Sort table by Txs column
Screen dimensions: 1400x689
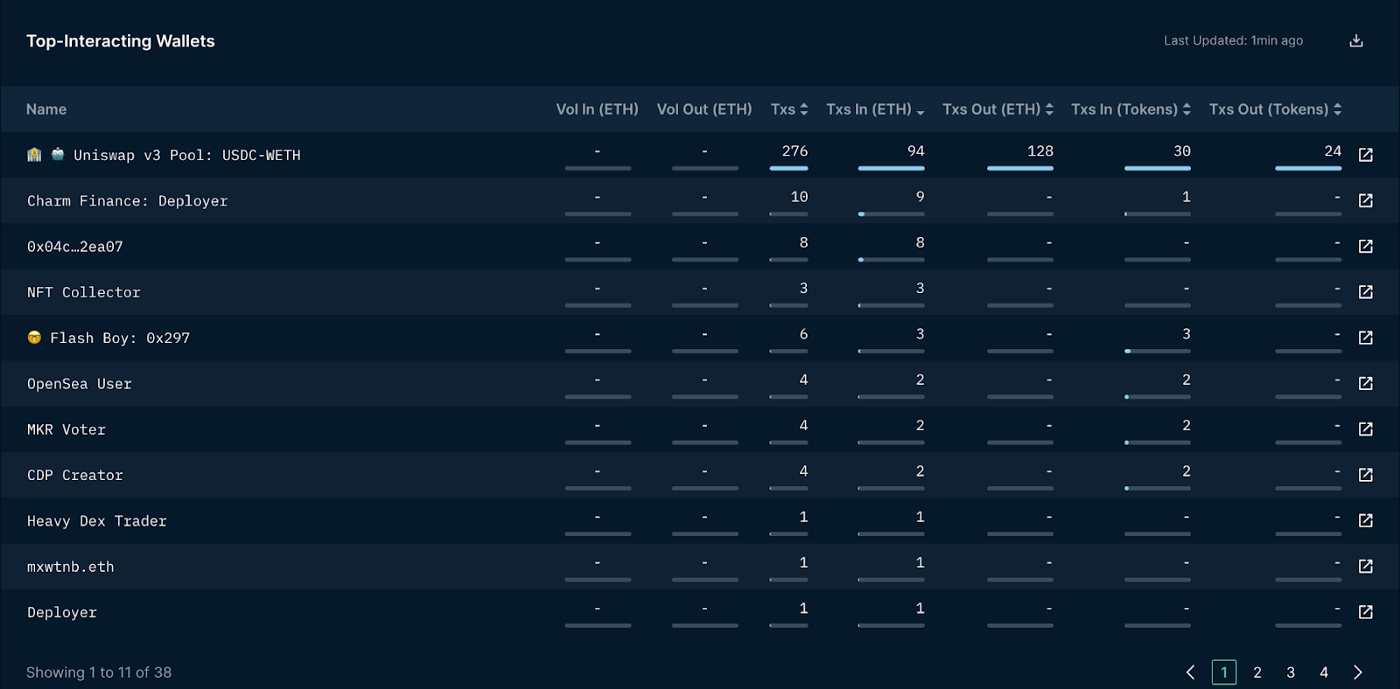[789, 109]
